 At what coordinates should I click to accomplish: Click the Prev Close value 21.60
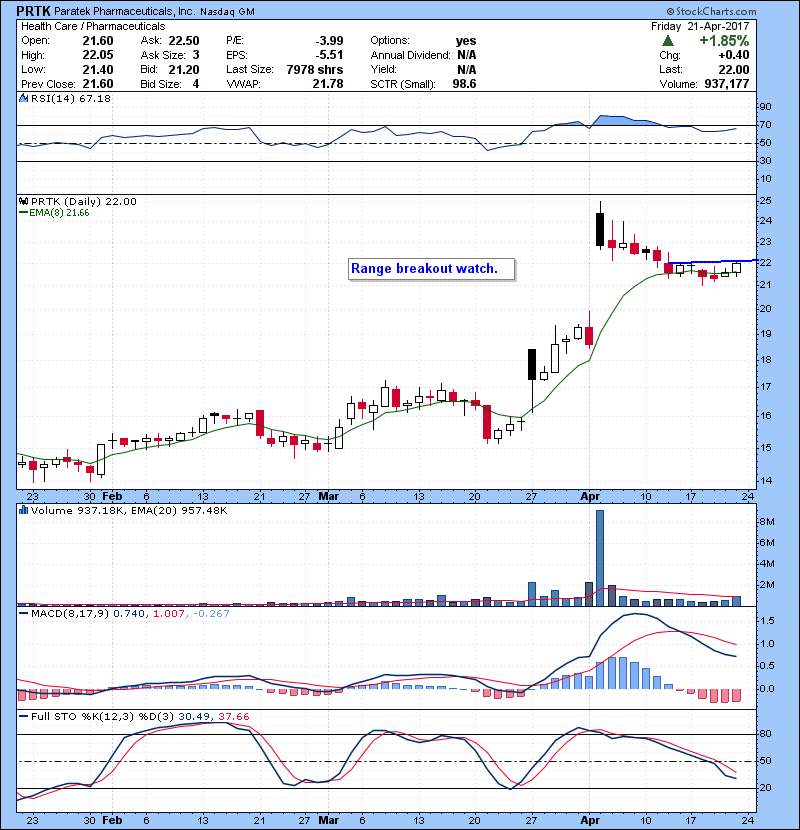(x=98, y=84)
